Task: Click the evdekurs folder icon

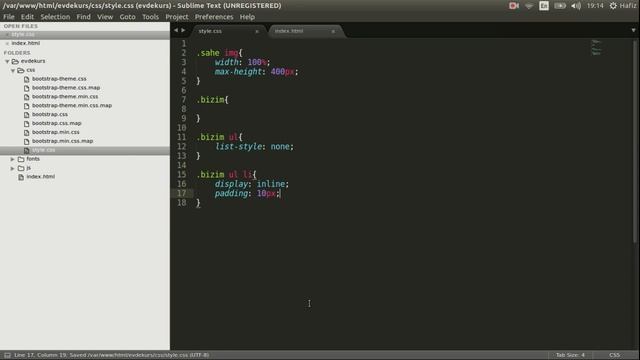Action: pos(15,61)
